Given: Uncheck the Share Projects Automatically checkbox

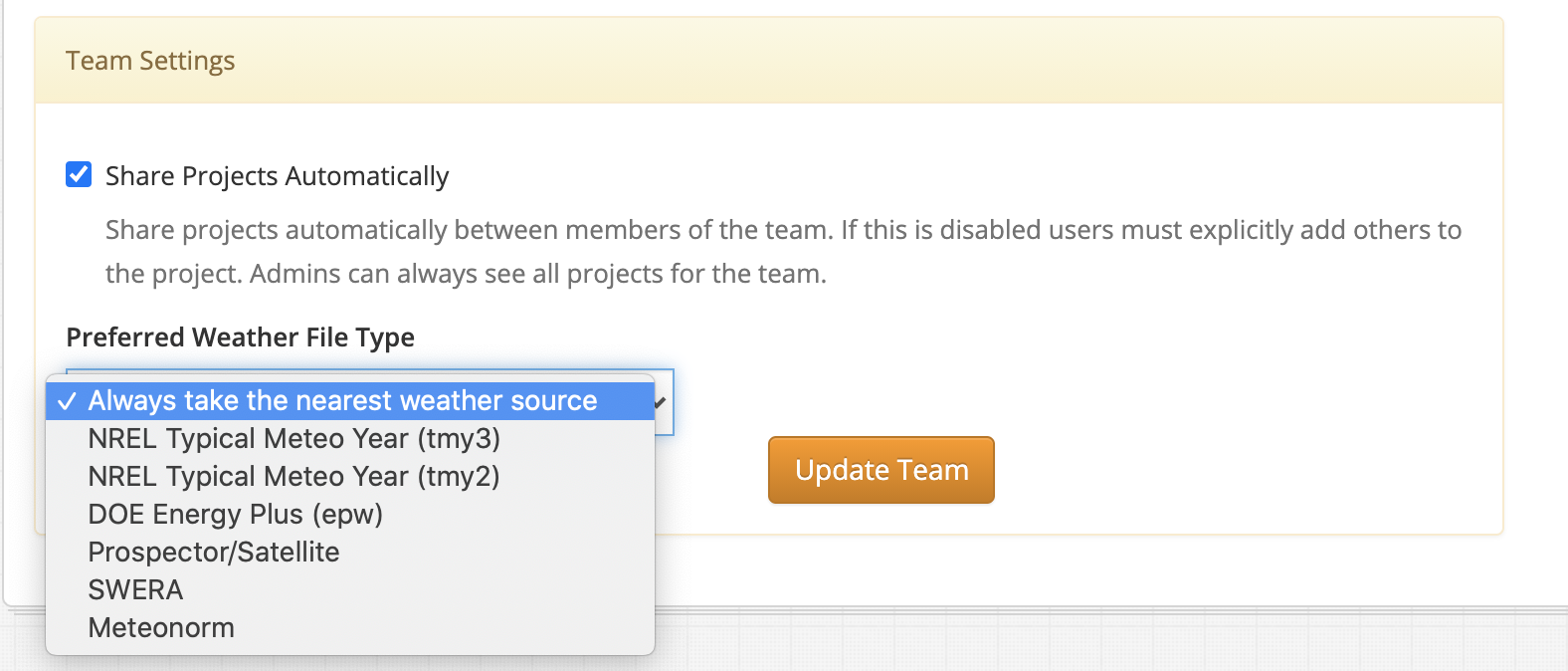Looking at the screenshot, I should pyautogui.click(x=79, y=175).
